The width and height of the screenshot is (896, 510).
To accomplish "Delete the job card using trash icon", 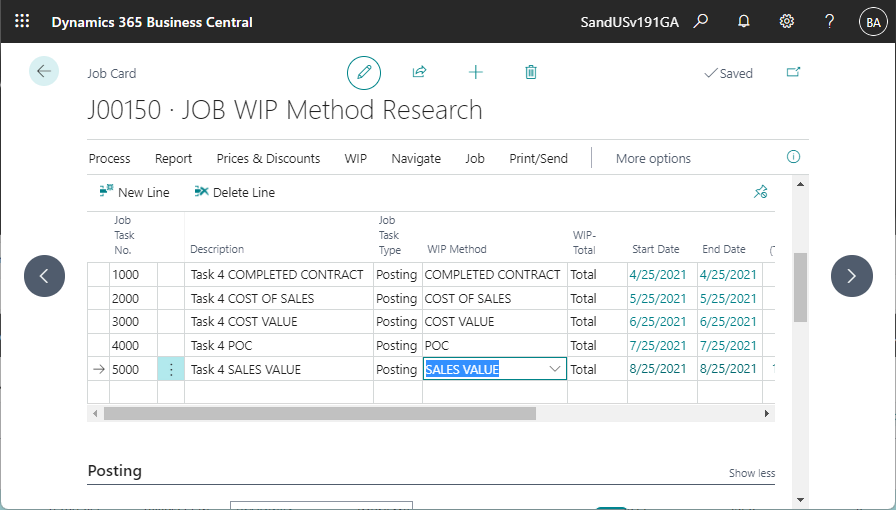I will 531,73.
